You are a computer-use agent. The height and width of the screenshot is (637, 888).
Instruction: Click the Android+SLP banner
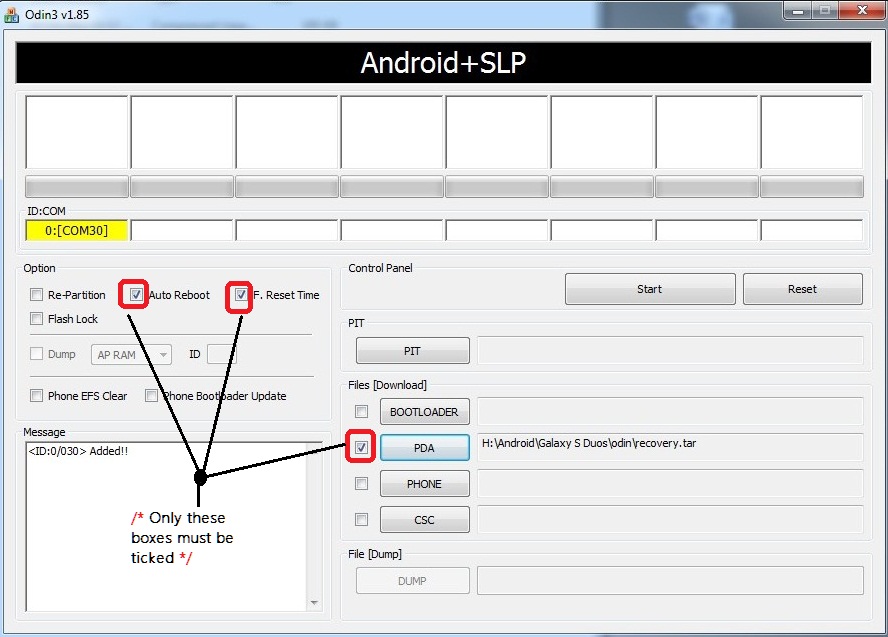pos(443,63)
